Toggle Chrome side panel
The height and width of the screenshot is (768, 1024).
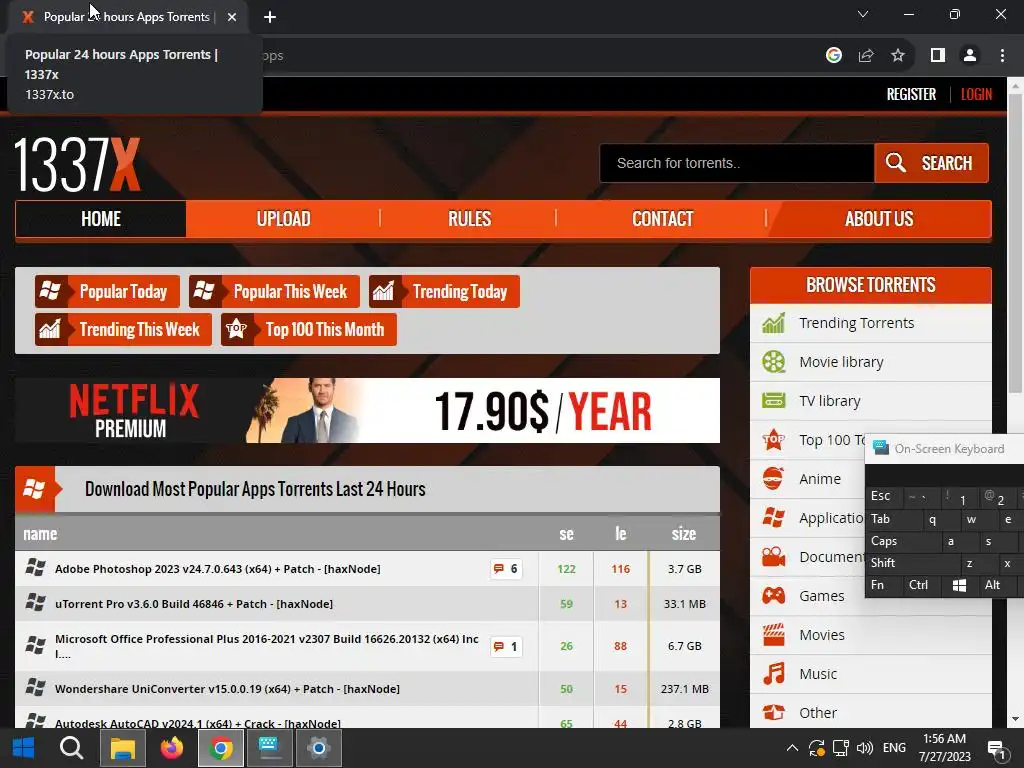coord(938,56)
